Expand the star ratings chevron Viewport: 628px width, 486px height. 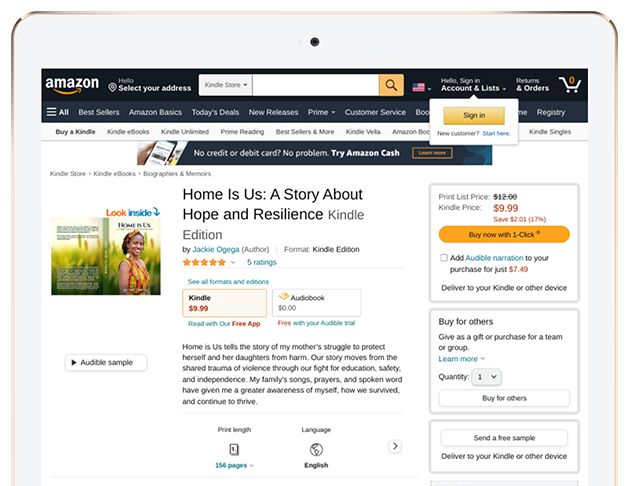(233, 262)
